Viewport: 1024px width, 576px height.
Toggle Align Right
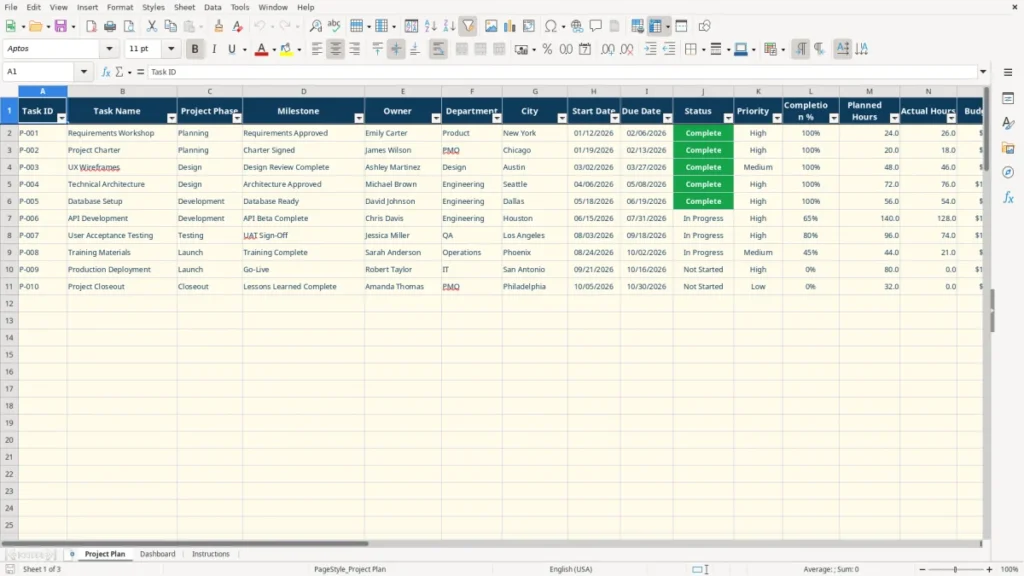(355, 49)
